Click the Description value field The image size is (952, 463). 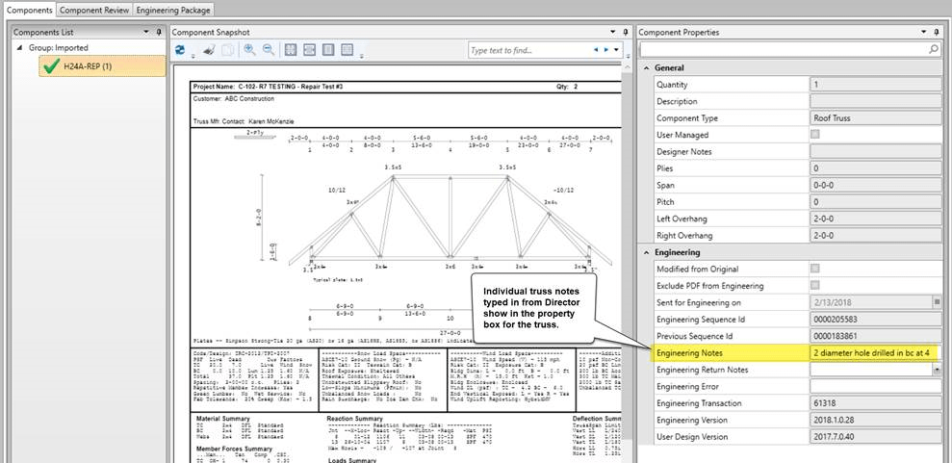click(x=876, y=101)
